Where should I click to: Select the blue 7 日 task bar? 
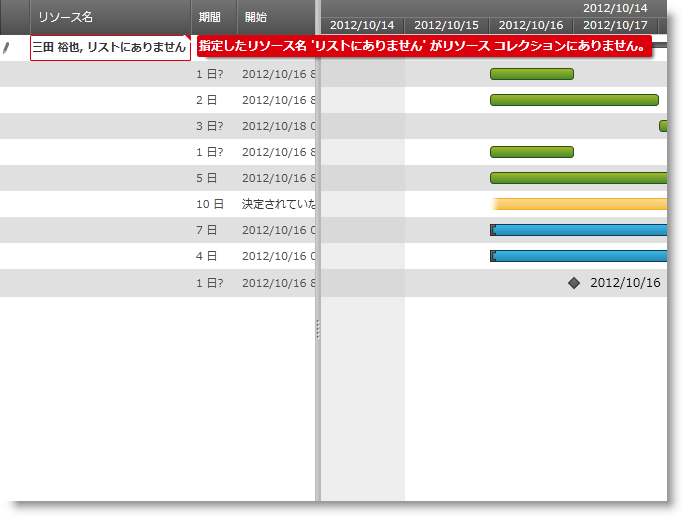click(578, 230)
